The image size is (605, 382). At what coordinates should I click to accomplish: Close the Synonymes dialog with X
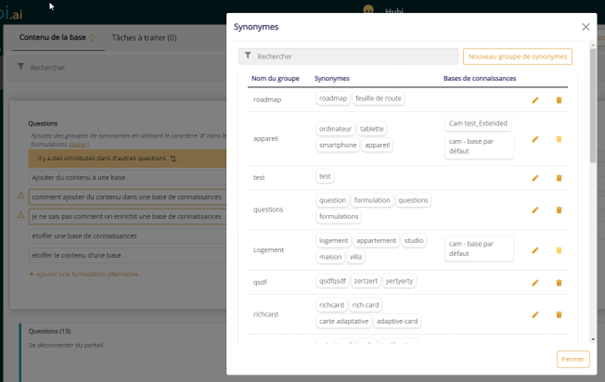[586, 27]
